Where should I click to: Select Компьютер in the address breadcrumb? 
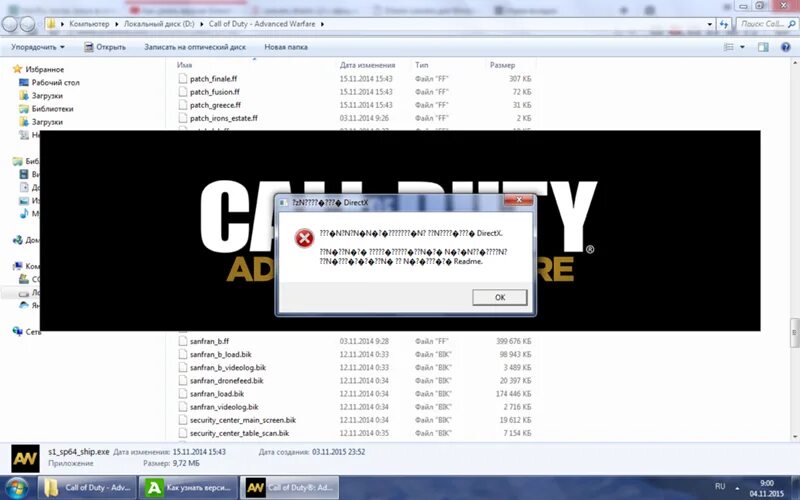pyautogui.click(x=89, y=24)
